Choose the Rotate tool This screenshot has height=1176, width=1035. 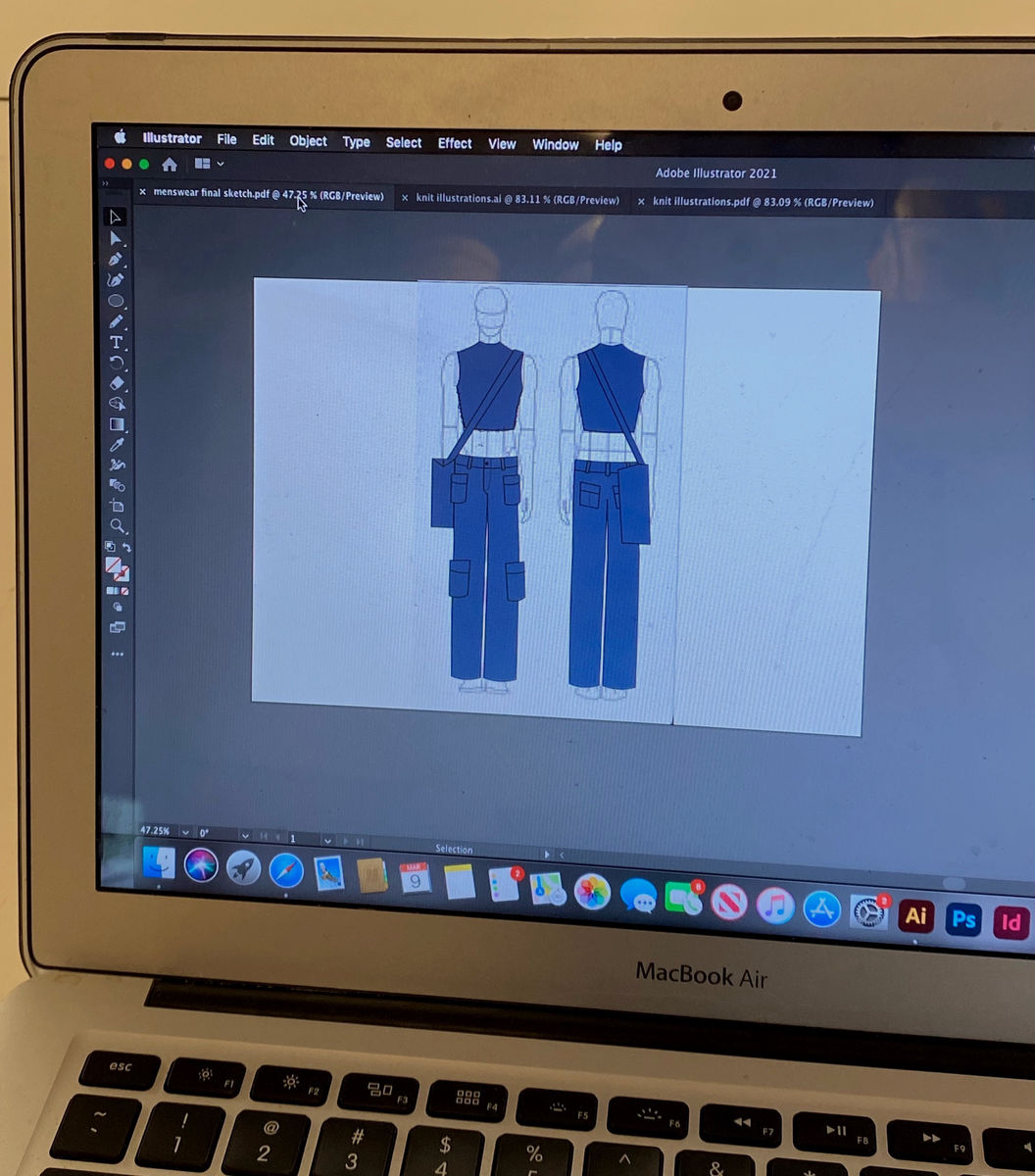tap(116, 363)
